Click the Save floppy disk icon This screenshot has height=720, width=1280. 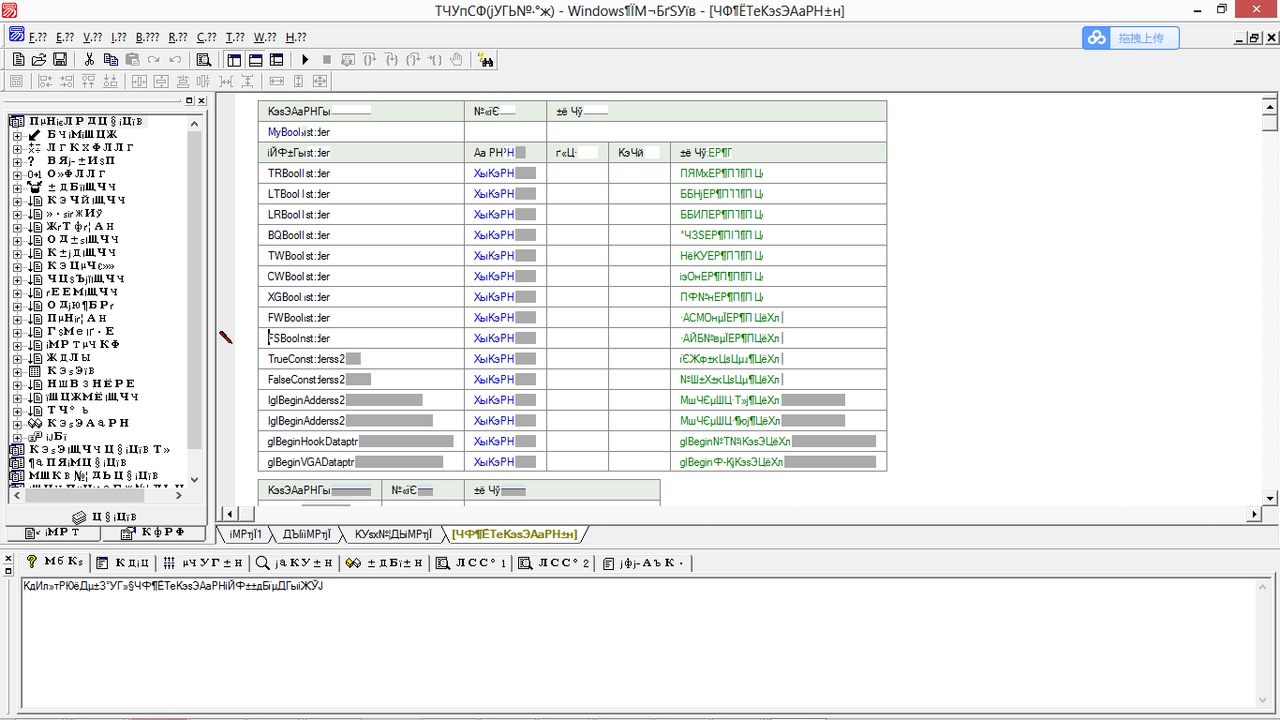pos(60,60)
